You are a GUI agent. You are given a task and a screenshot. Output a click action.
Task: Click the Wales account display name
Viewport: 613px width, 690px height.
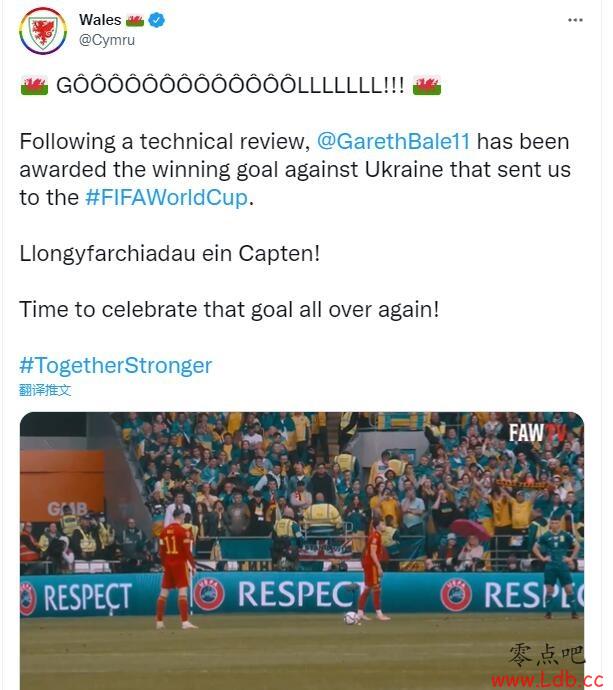tap(100, 20)
